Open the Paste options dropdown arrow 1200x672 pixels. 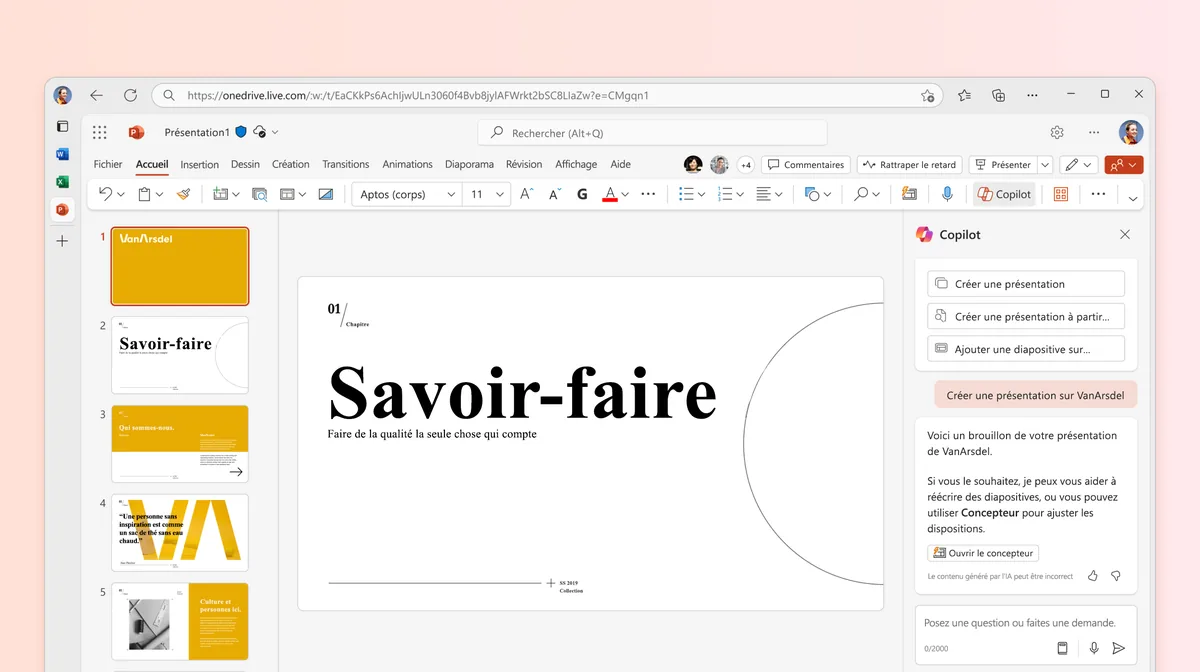160,195
